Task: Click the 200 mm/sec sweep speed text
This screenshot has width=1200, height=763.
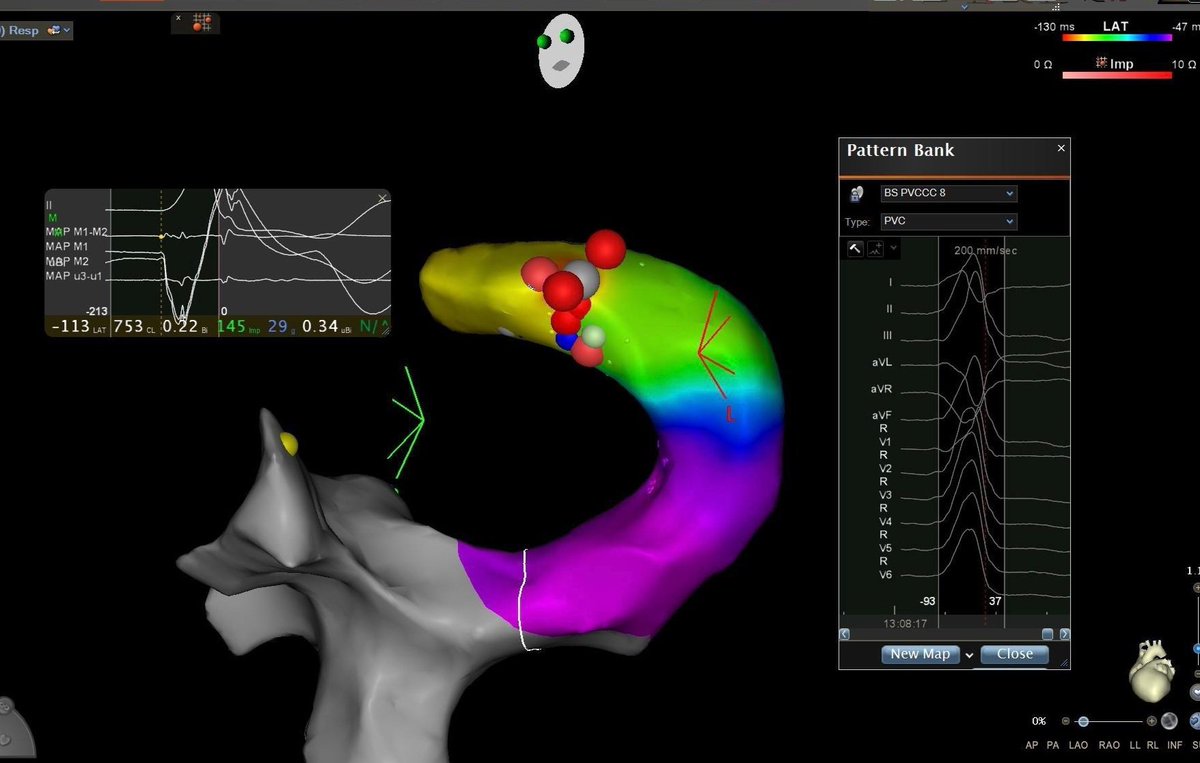Action: tap(985, 250)
